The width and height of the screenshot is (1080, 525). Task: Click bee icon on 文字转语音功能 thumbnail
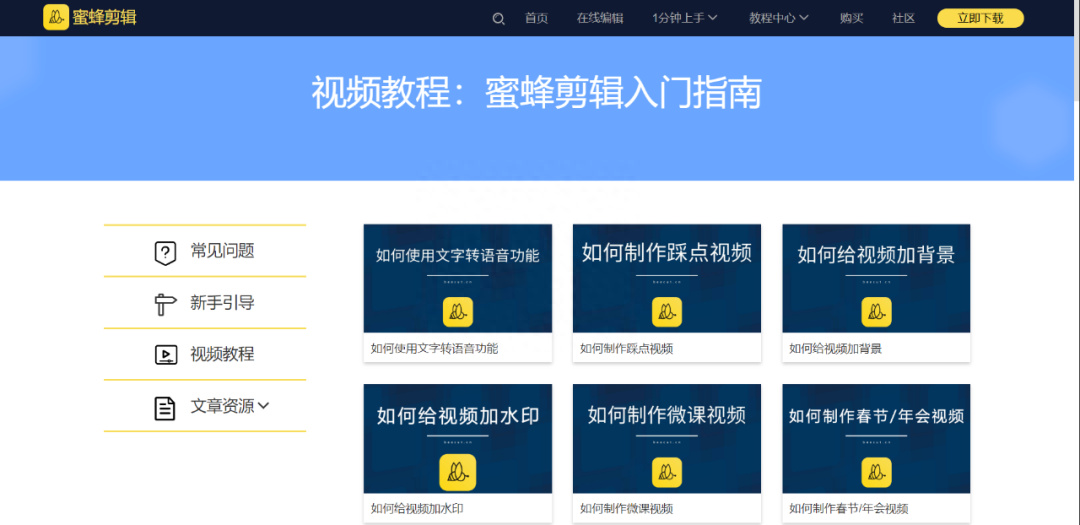(457, 312)
